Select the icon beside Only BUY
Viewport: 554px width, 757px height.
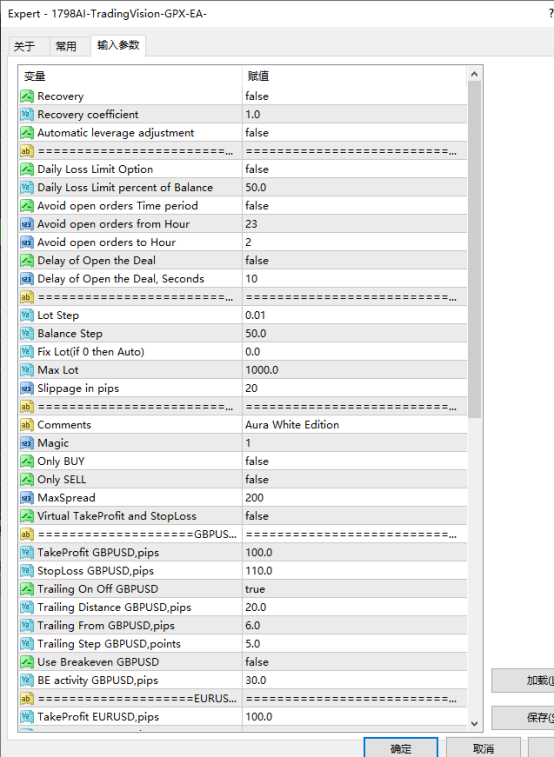27,462
